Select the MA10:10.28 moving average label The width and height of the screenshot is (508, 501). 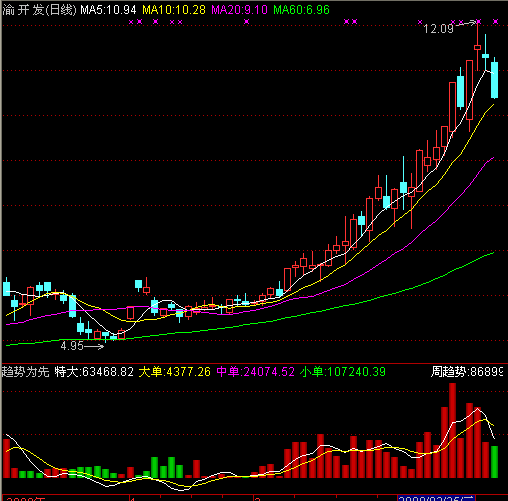click(x=174, y=10)
